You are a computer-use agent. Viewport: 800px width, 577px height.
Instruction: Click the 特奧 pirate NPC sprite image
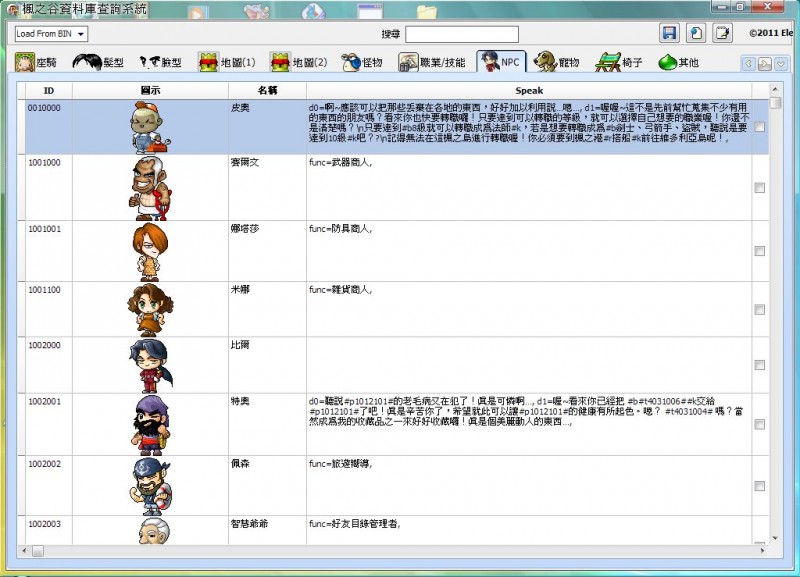(x=151, y=425)
